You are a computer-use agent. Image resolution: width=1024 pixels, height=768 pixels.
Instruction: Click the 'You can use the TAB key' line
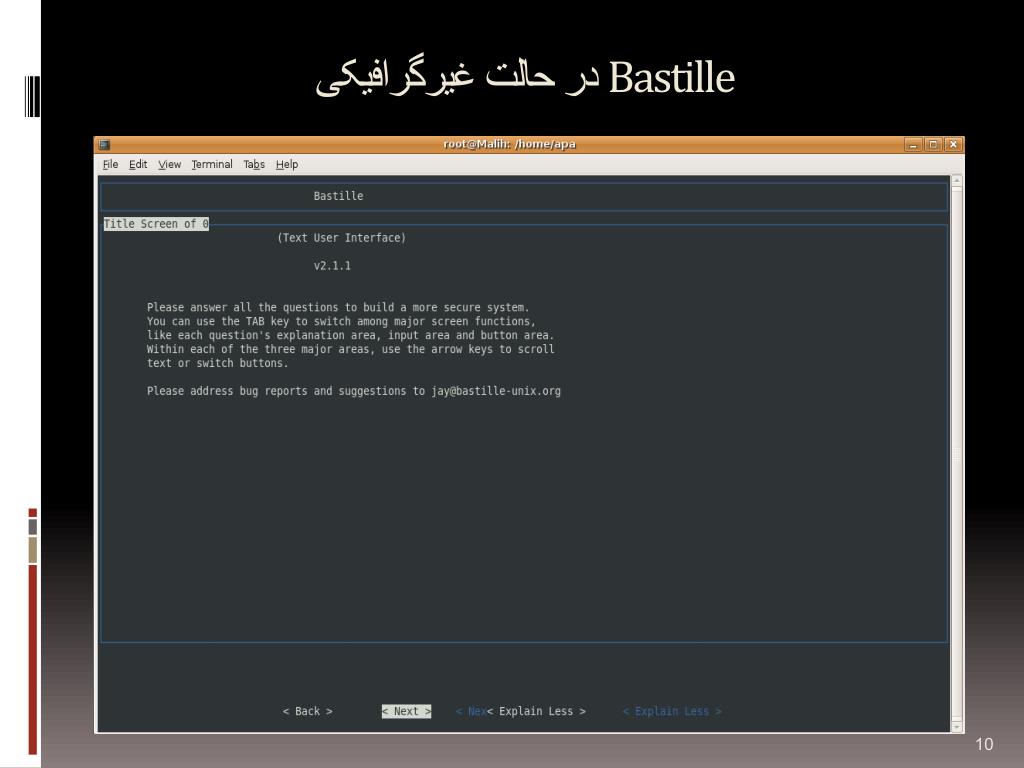341,321
